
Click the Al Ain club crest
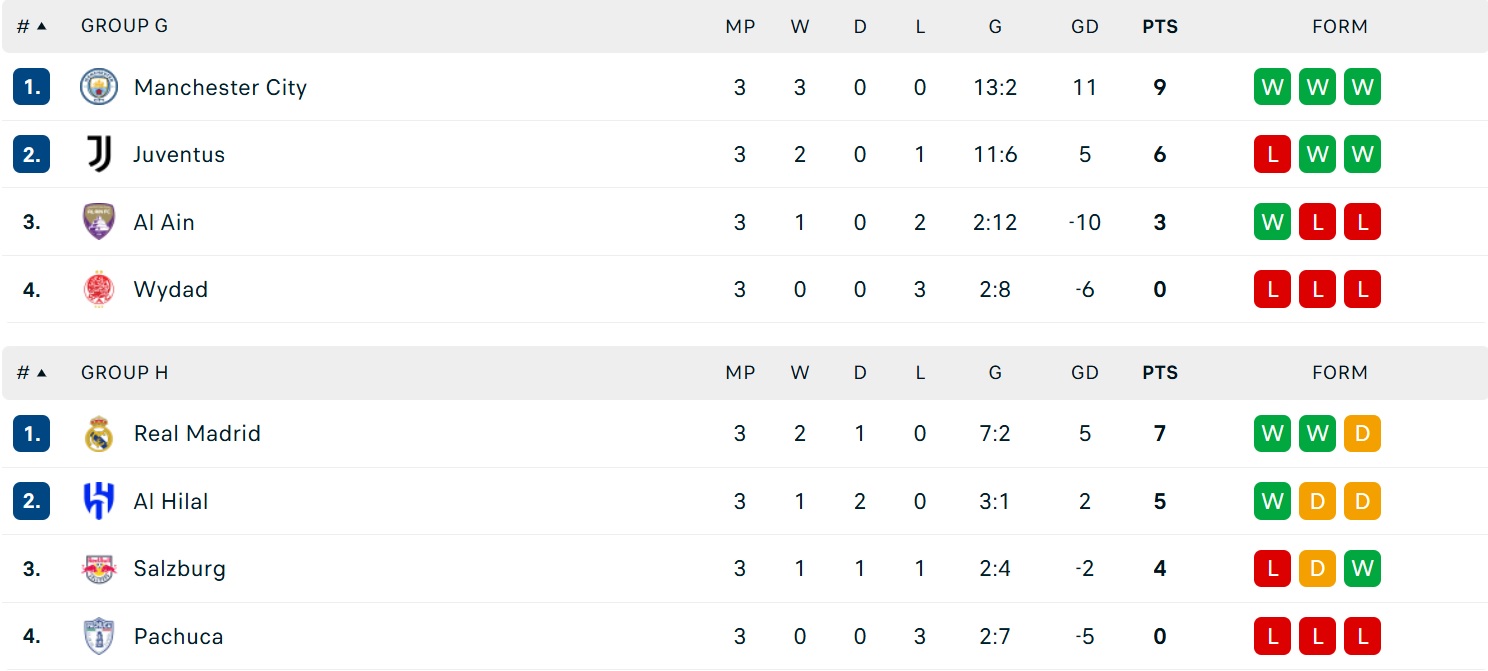pyautogui.click(x=99, y=222)
